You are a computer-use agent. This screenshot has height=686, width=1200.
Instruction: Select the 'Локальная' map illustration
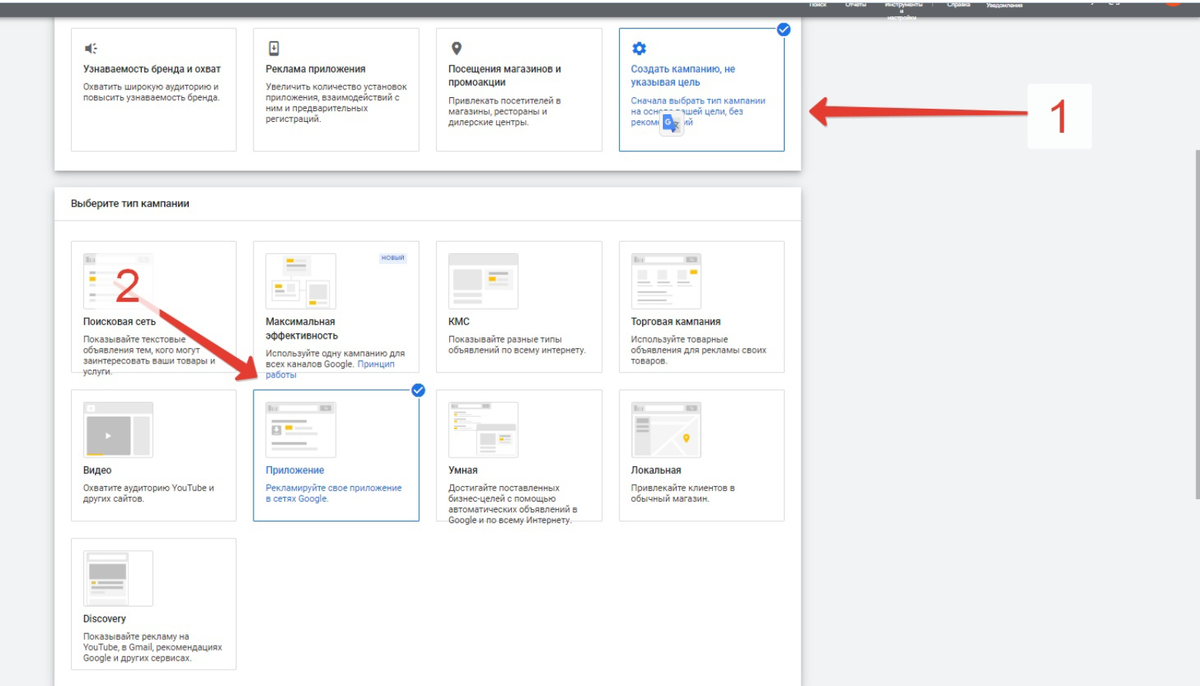[x=666, y=430]
